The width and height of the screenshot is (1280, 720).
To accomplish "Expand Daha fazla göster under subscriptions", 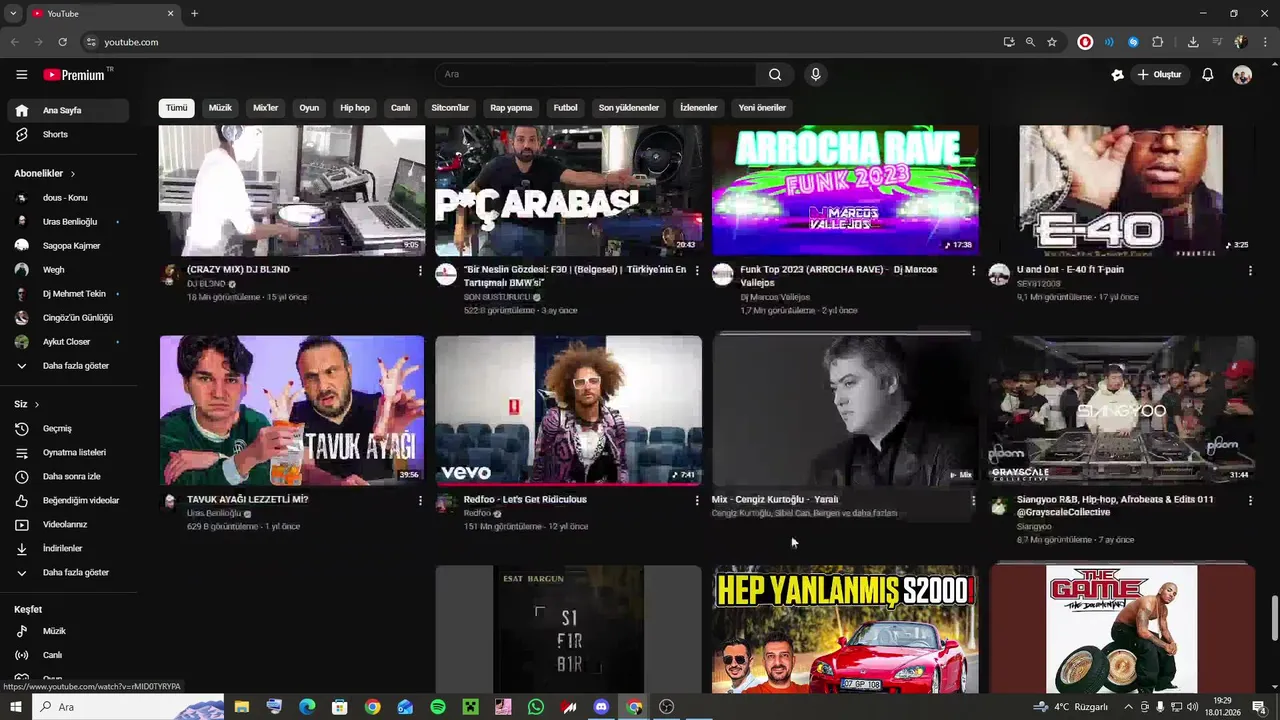I will 68,366.
